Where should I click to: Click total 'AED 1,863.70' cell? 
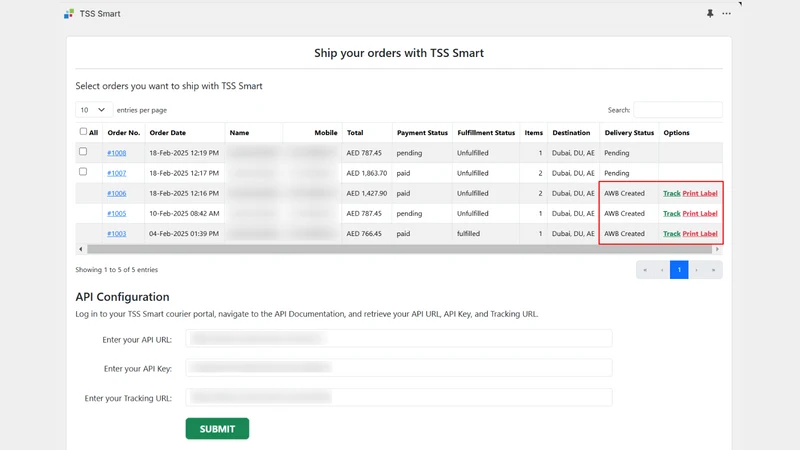point(366,173)
